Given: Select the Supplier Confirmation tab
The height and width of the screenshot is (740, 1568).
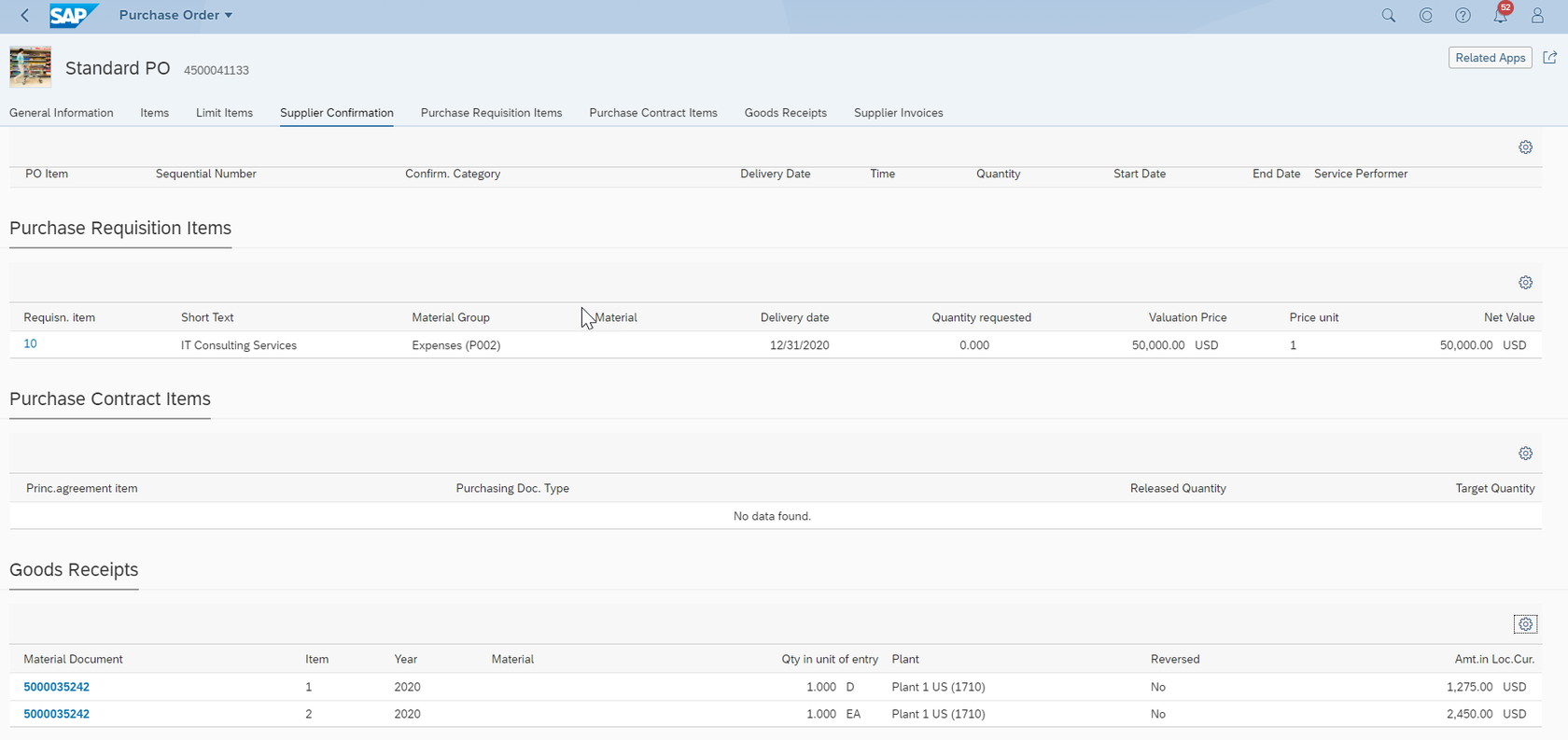Looking at the screenshot, I should (x=337, y=113).
